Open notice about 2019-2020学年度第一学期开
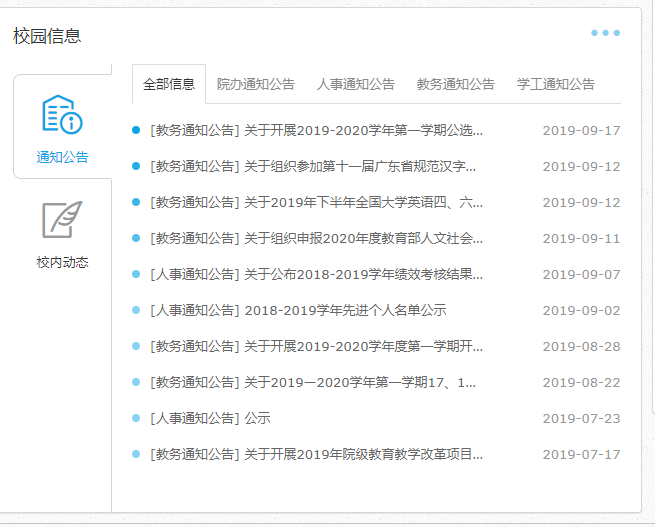 tap(316, 346)
